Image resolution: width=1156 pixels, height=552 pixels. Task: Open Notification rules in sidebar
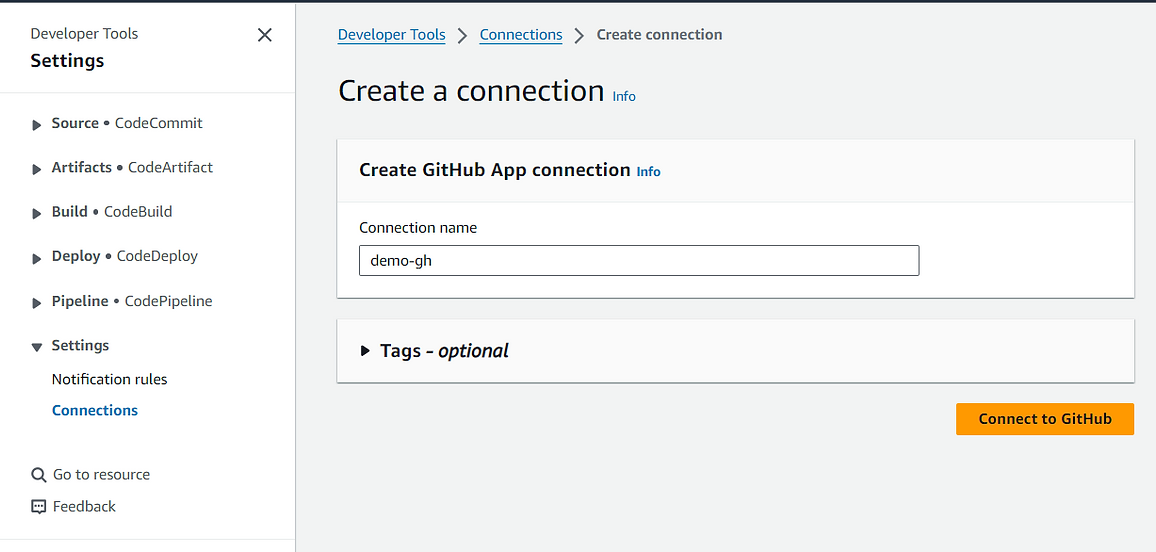point(109,380)
